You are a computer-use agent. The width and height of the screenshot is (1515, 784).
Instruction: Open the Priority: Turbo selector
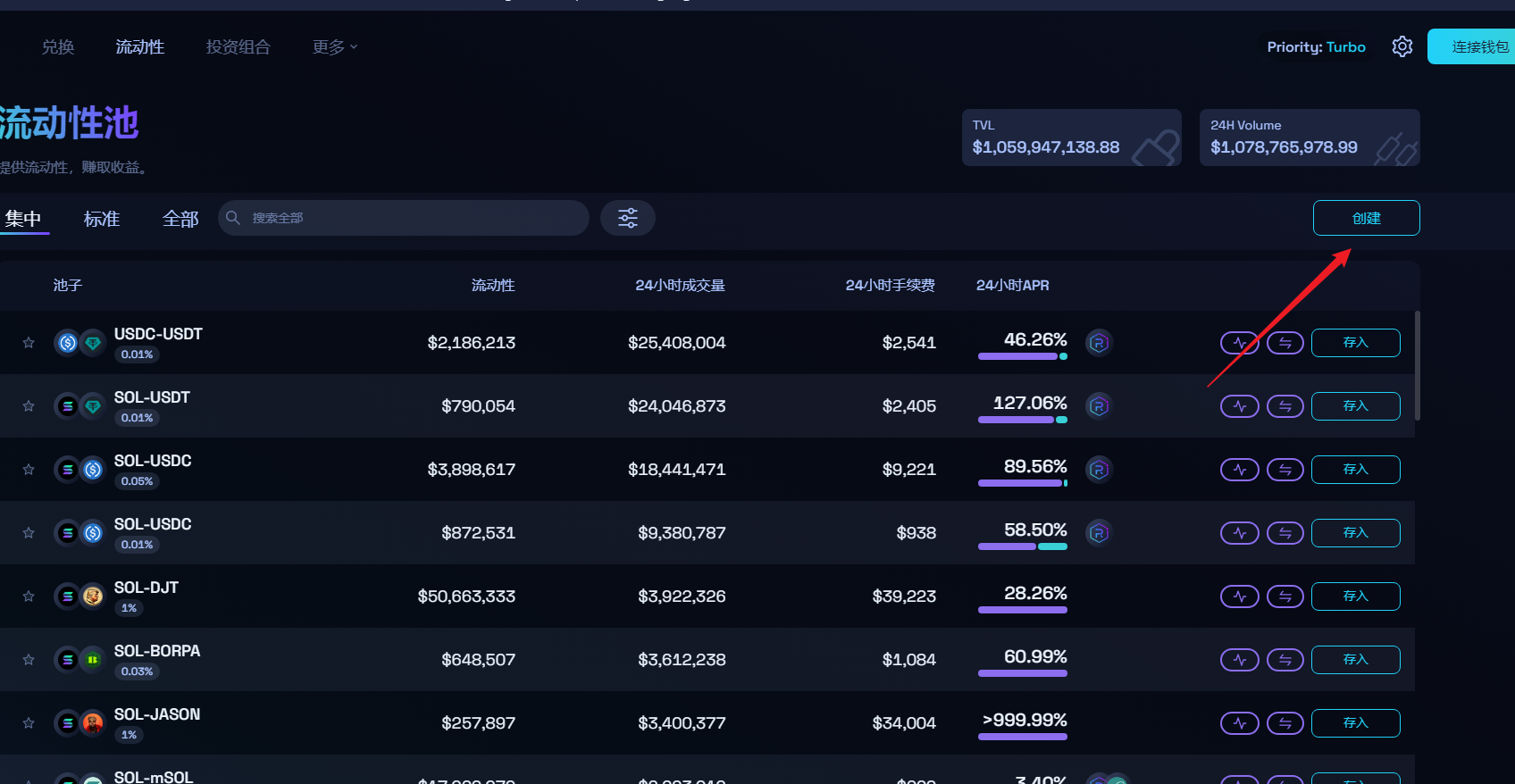[1316, 47]
